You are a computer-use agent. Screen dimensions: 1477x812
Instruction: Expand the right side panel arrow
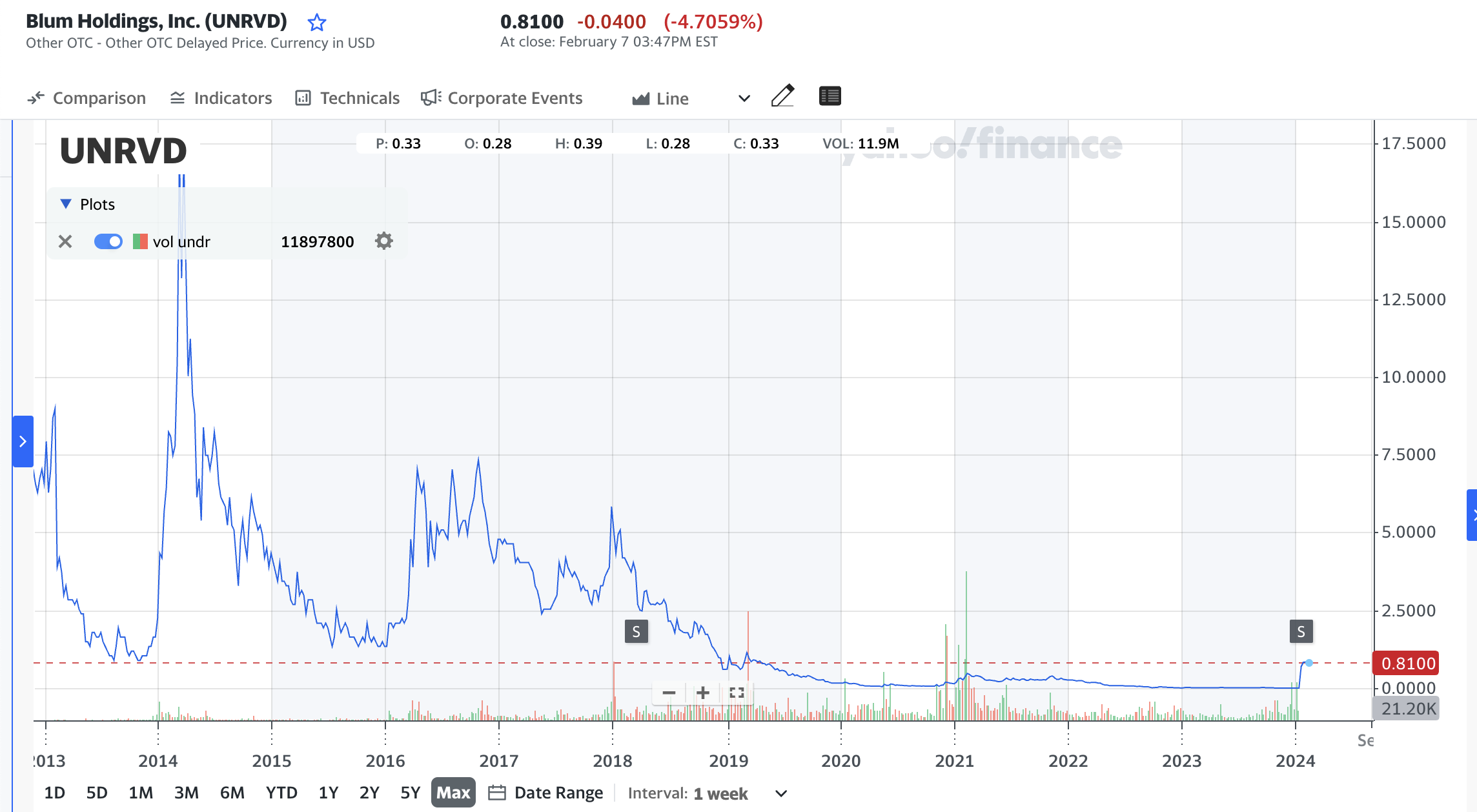point(1472,515)
